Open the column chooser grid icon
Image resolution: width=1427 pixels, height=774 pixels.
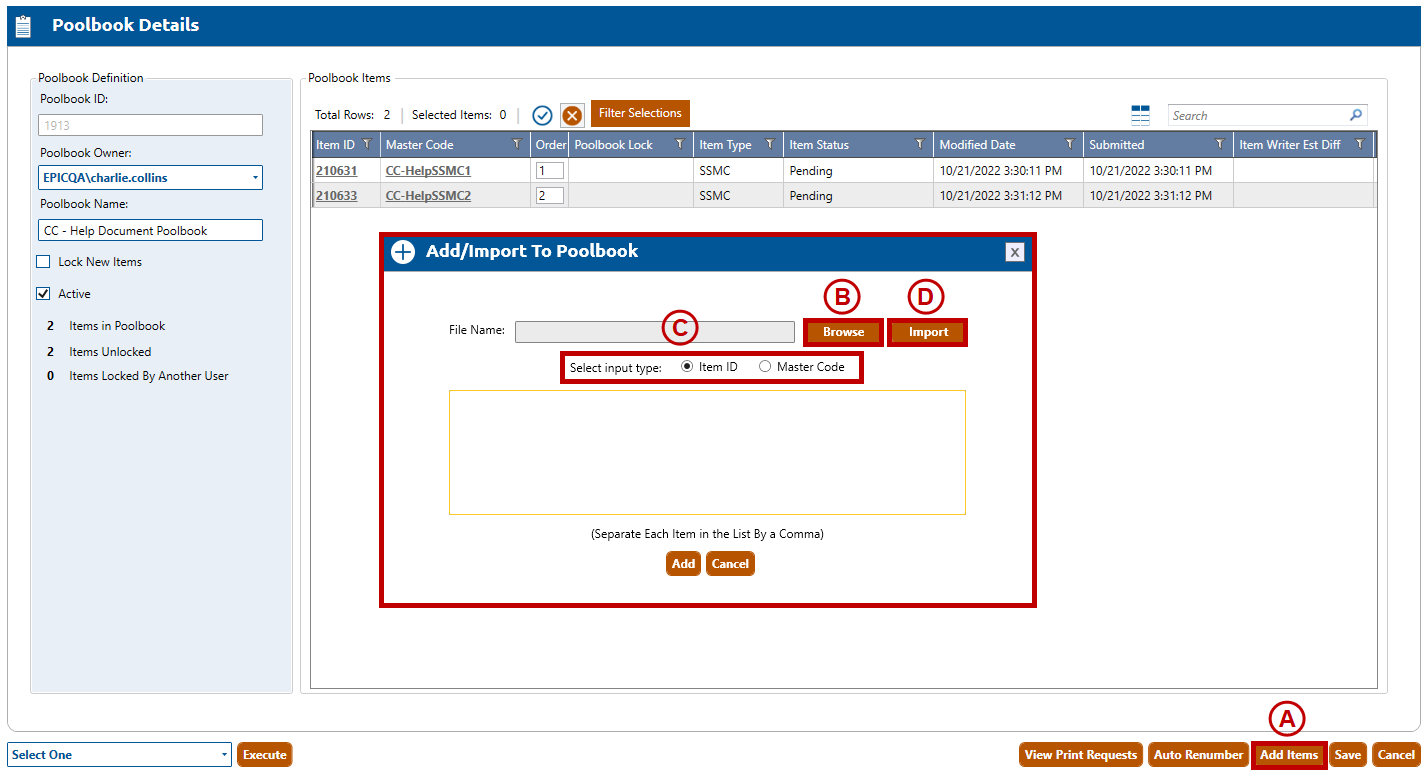click(1140, 115)
